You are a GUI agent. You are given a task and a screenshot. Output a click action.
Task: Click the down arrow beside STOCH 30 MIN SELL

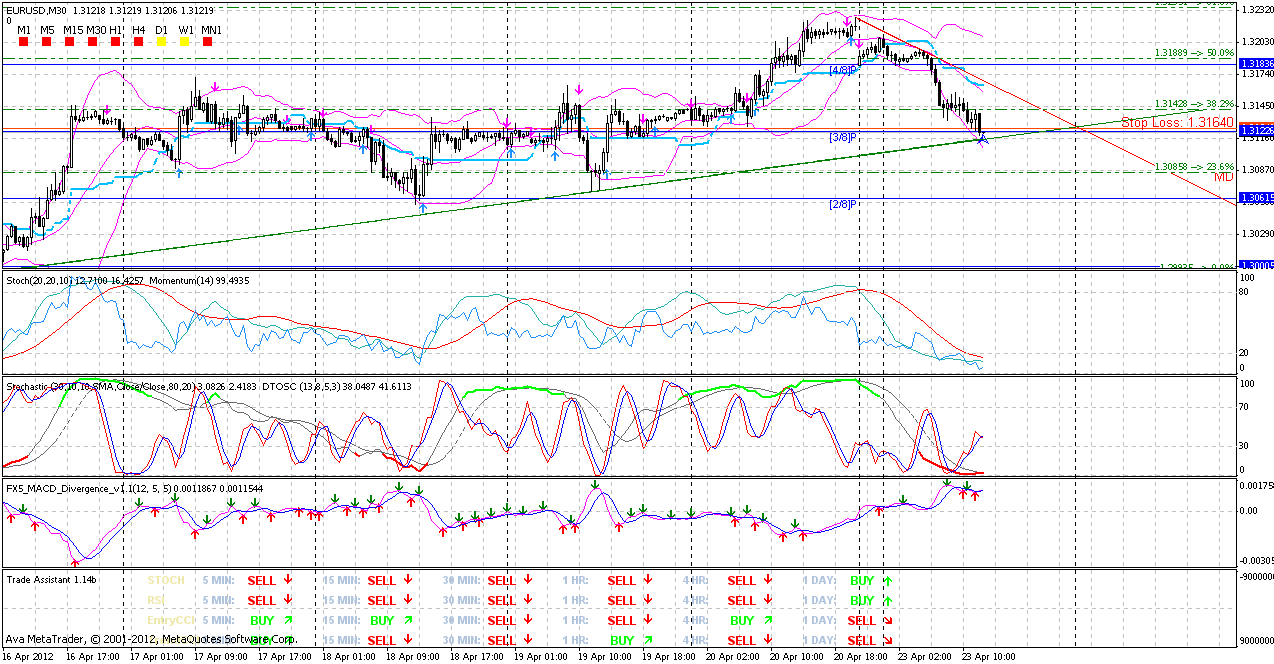[528, 579]
